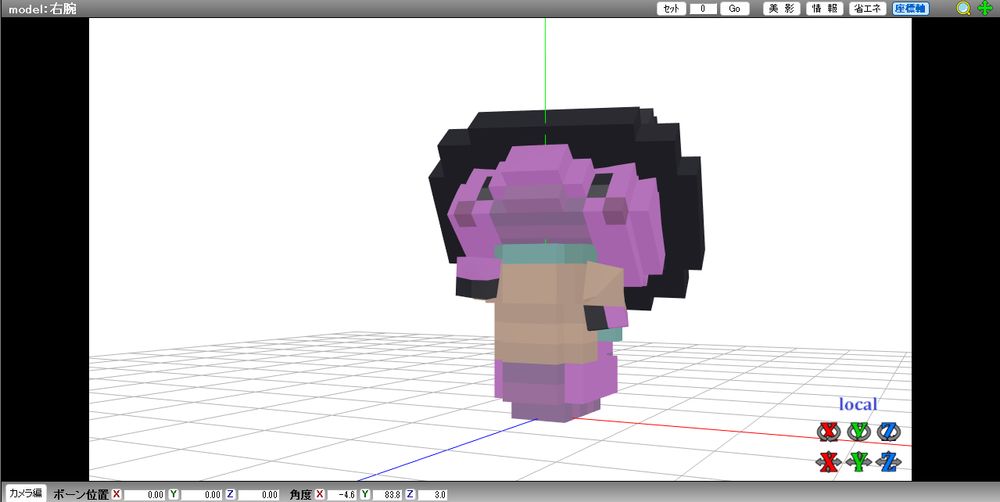Toggle the local coordinate mode label
This screenshot has height=502, width=1000.
[x=858, y=404]
